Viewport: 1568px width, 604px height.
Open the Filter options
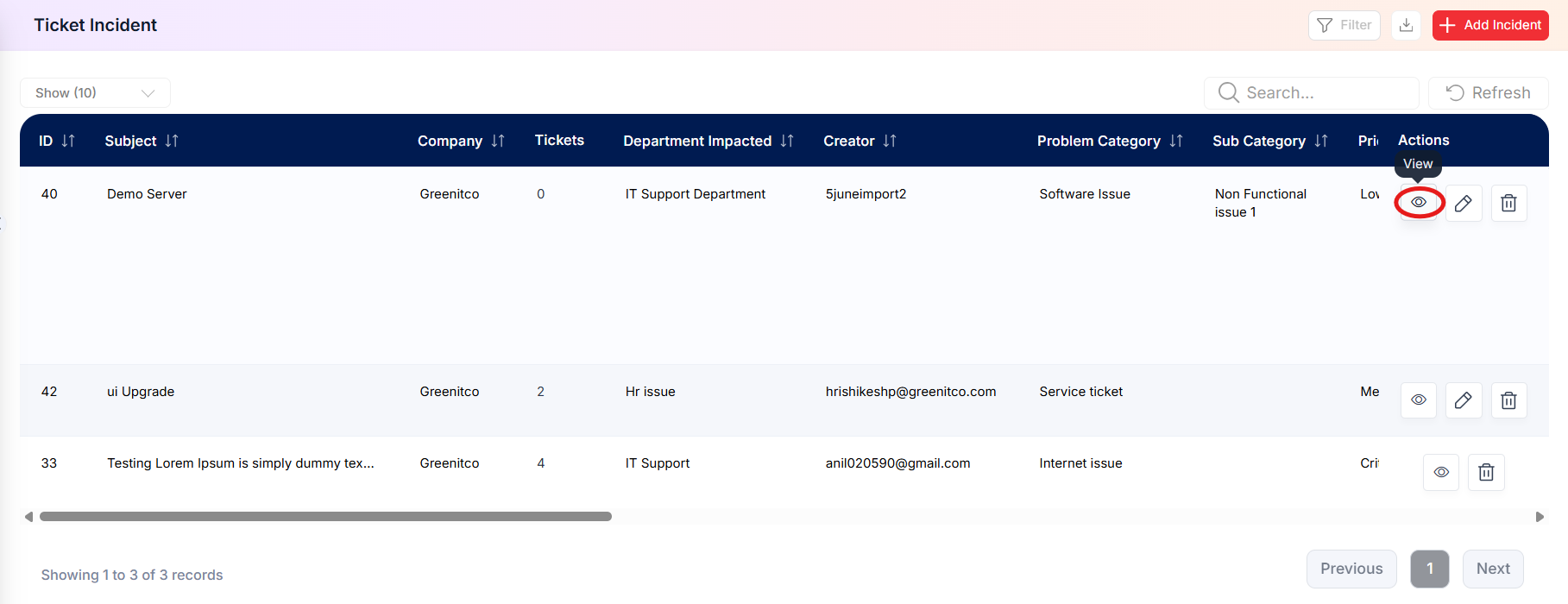click(x=1344, y=25)
